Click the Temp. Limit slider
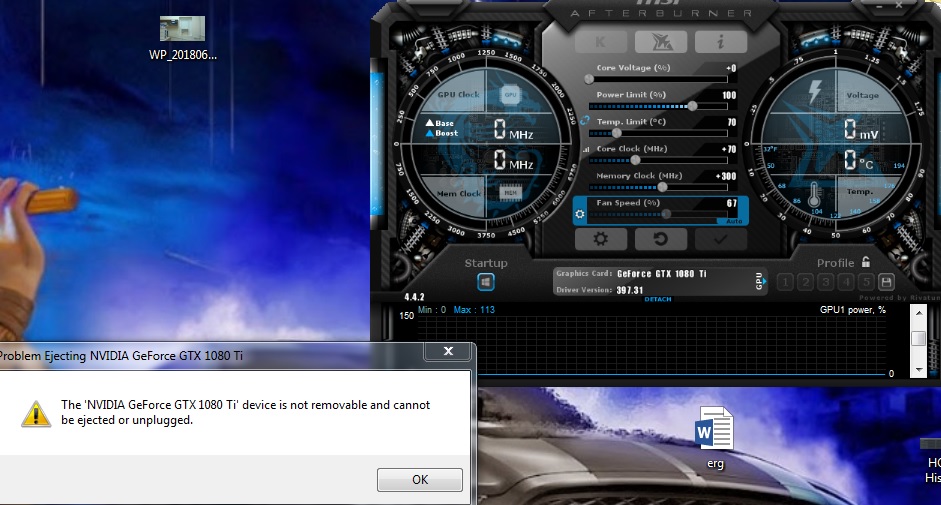The height and width of the screenshot is (505, 941). point(658,133)
